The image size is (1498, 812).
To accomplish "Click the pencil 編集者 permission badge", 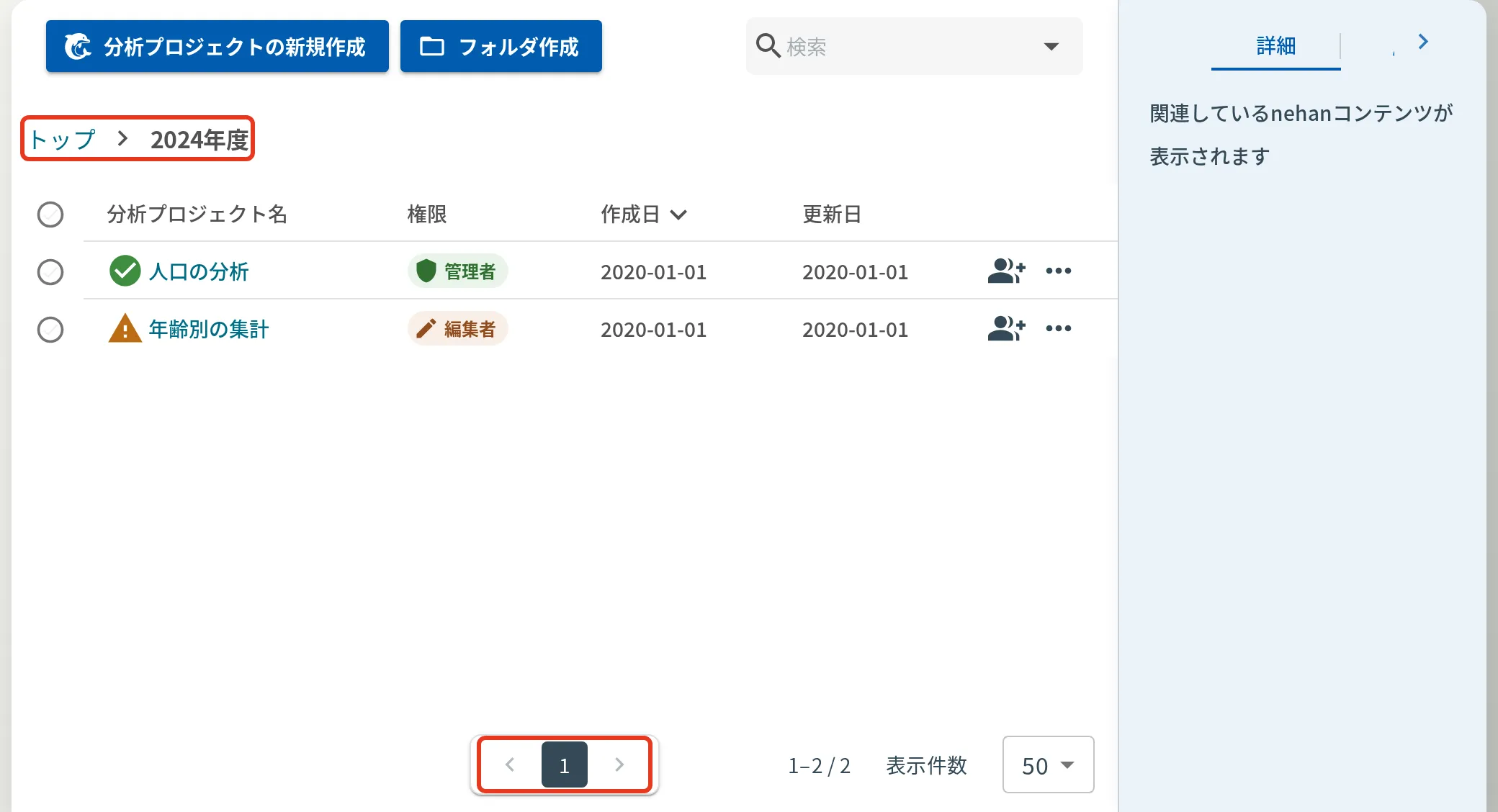I will 458,328.
